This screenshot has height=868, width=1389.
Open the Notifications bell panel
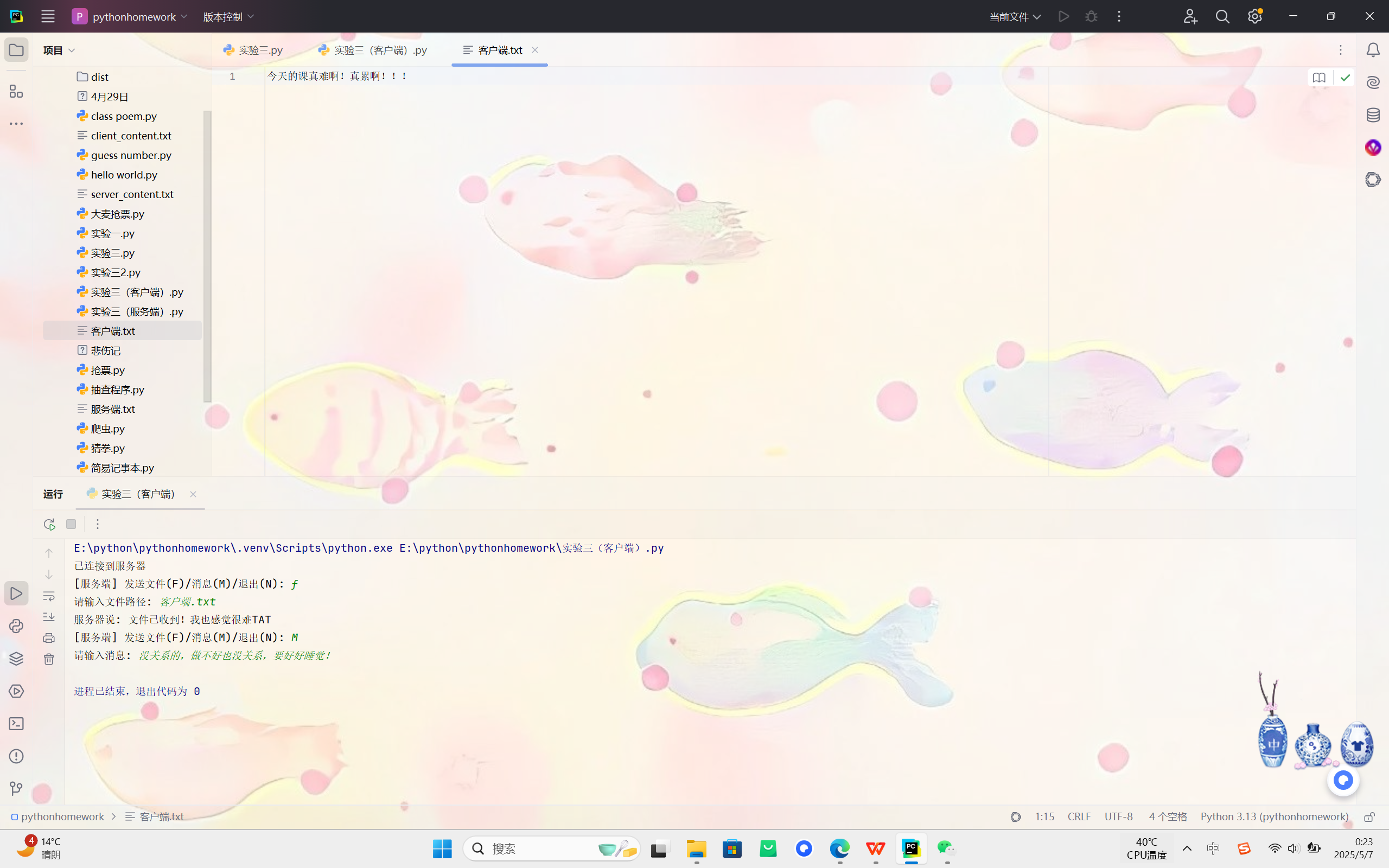tap(1373, 50)
